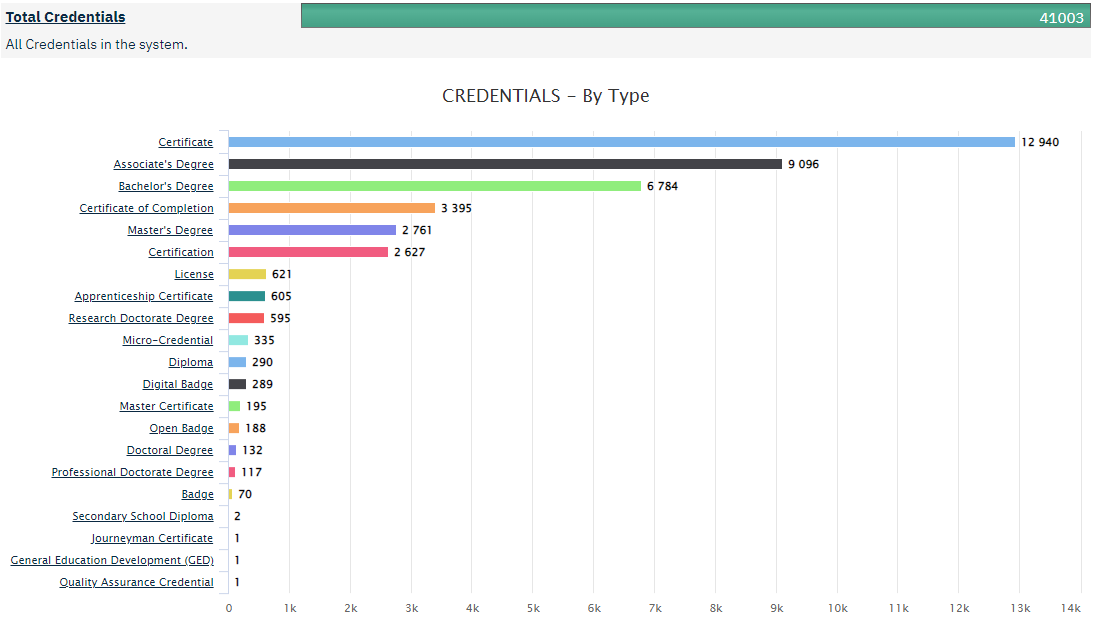This screenshot has width=1093, height=619.
Task: Select the Quality Assurance Credential link
Action: [x=136, y=581]
